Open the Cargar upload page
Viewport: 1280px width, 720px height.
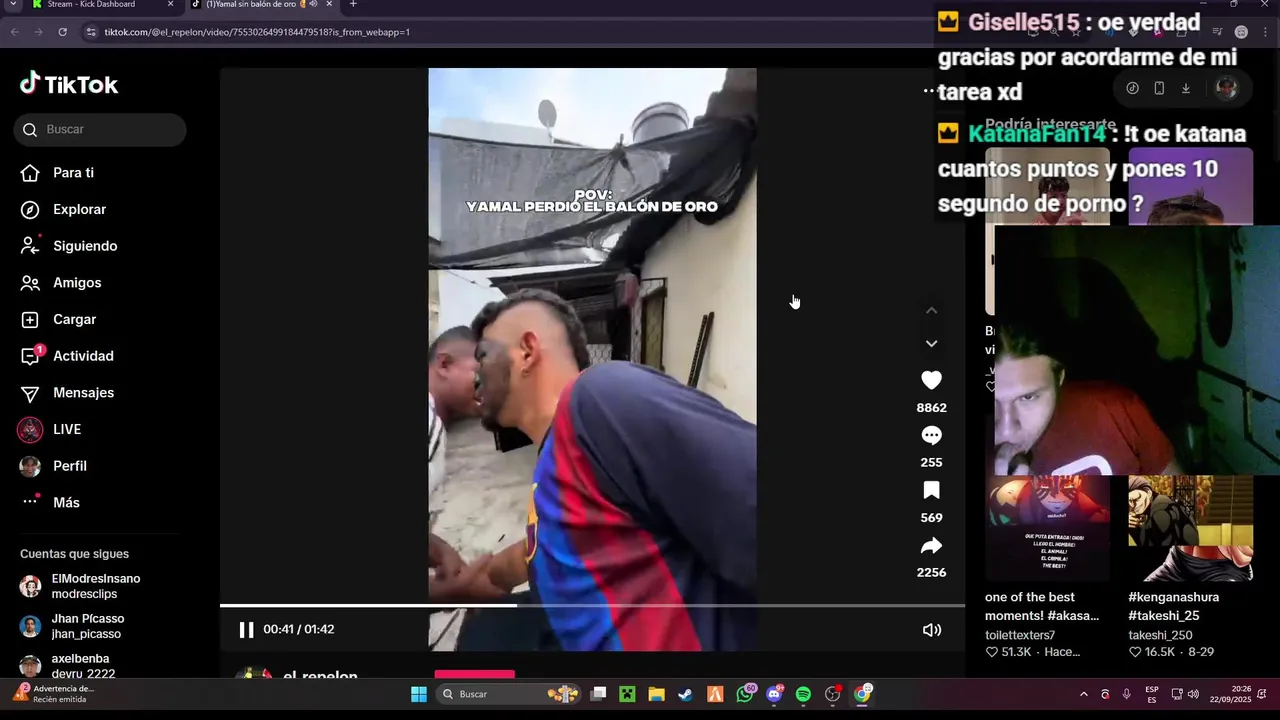59,319
